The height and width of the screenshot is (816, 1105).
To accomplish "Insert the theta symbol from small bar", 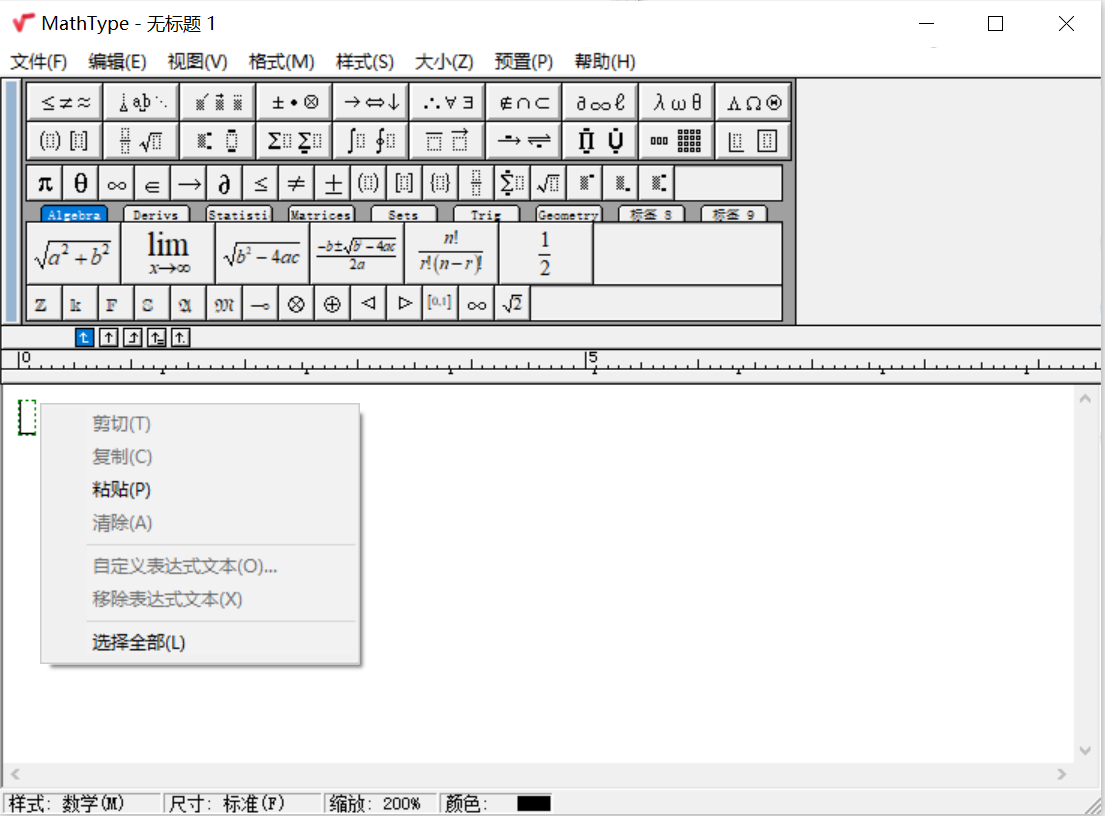I will coord(81,184).
